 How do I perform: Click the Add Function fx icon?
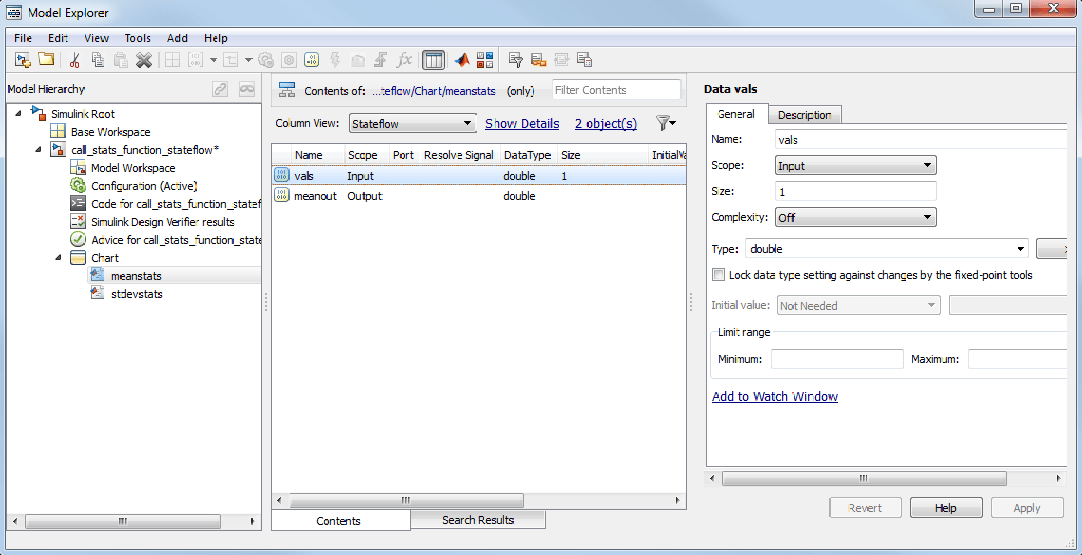point(404,60)
